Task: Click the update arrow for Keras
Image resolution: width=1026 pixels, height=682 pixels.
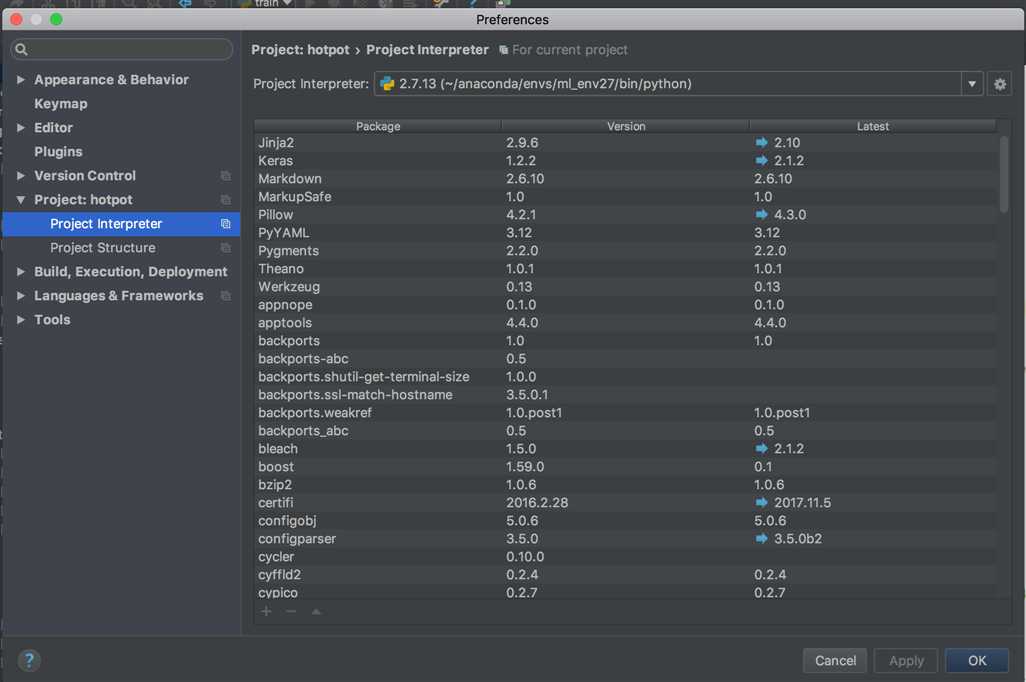Action: click(x=761, y=160)
